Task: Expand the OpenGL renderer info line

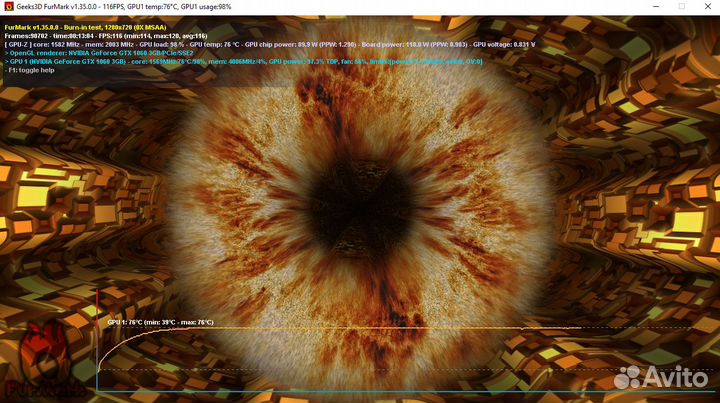Action: [100, 54]
